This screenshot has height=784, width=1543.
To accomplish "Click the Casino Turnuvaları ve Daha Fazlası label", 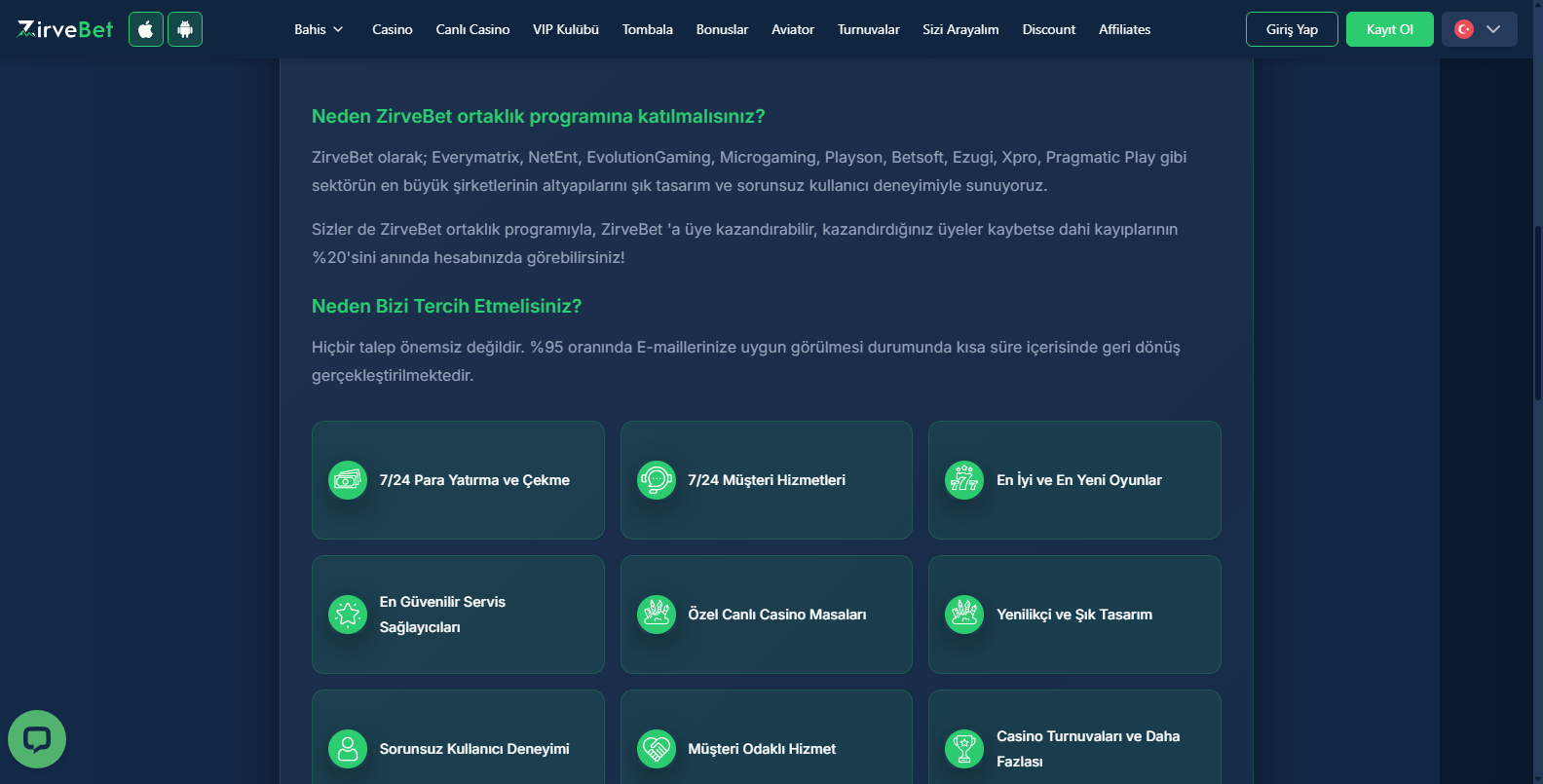I will coord(1088,749).
